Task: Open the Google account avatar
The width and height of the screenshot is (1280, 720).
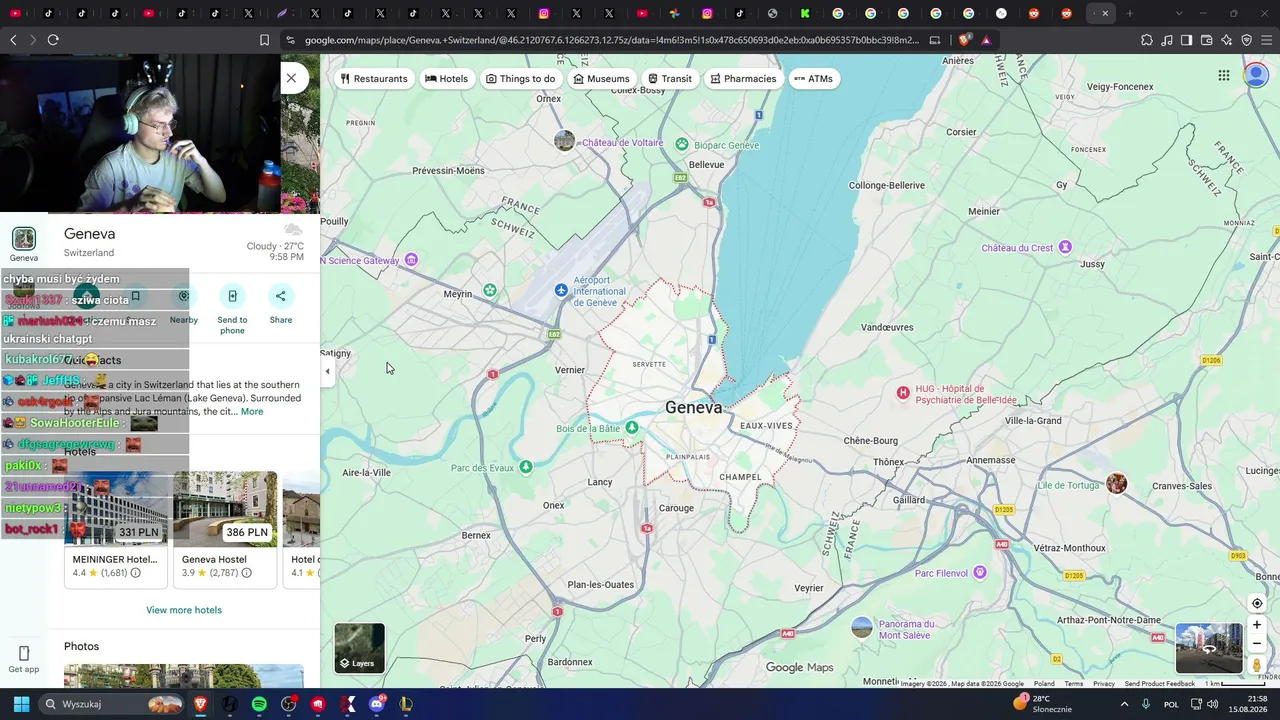Action: 1256,76
